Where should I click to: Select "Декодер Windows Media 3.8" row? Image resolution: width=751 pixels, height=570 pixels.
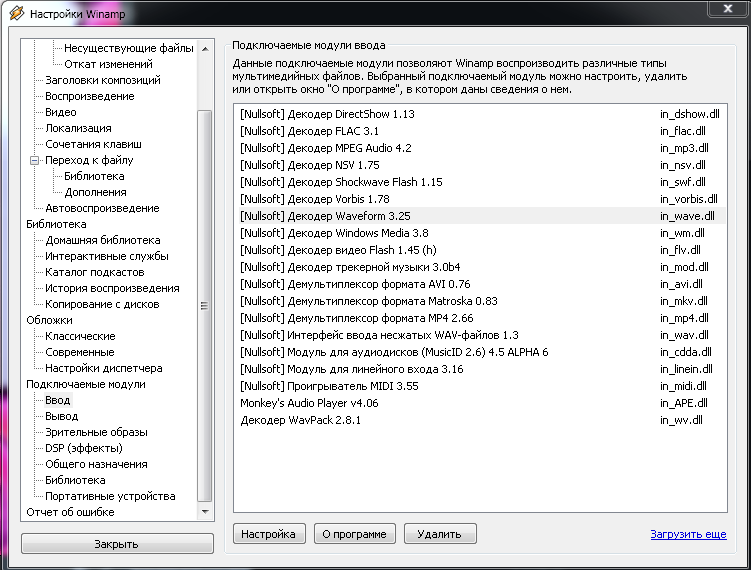point(480,233)
